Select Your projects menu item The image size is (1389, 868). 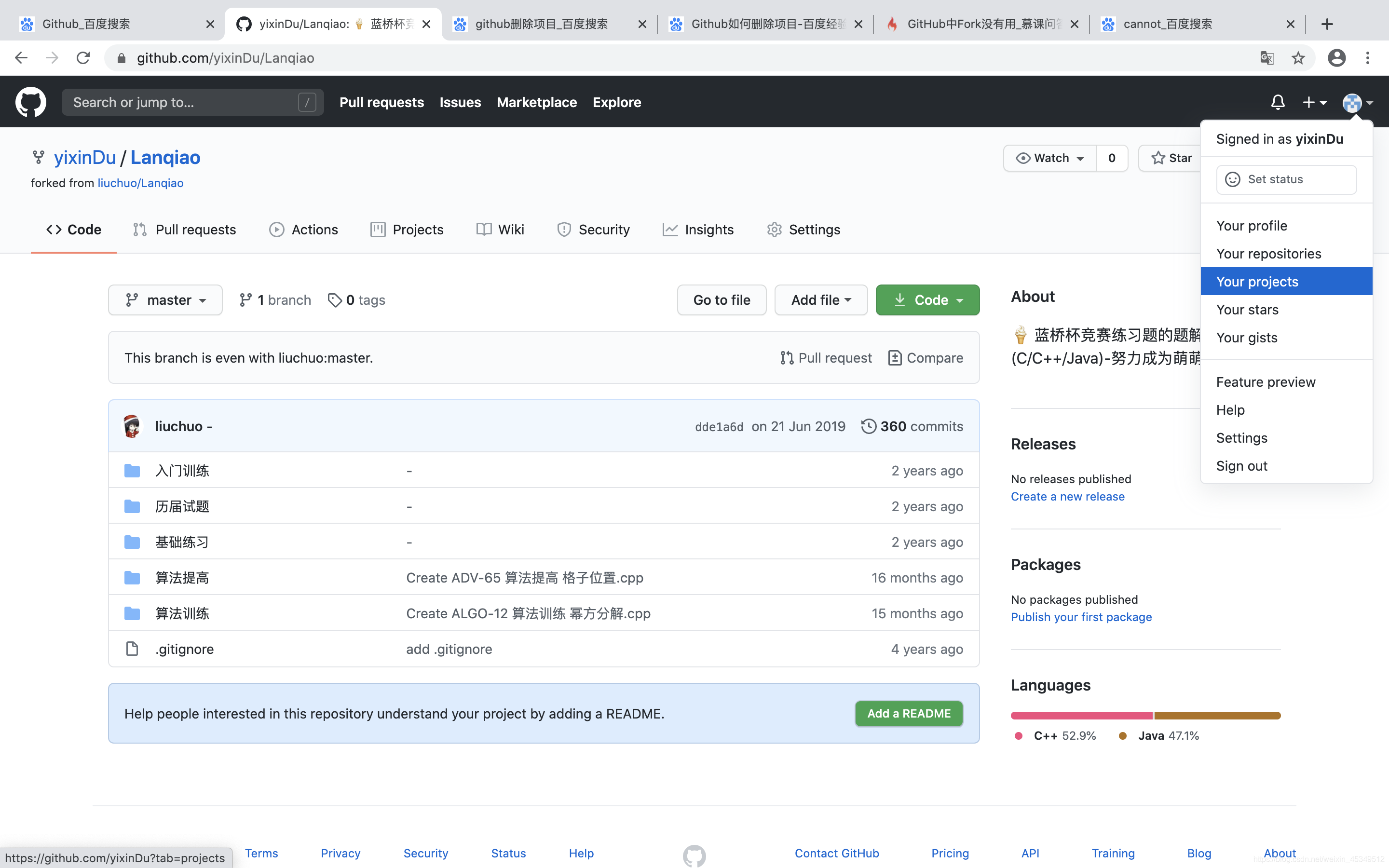coord(1286,281)
